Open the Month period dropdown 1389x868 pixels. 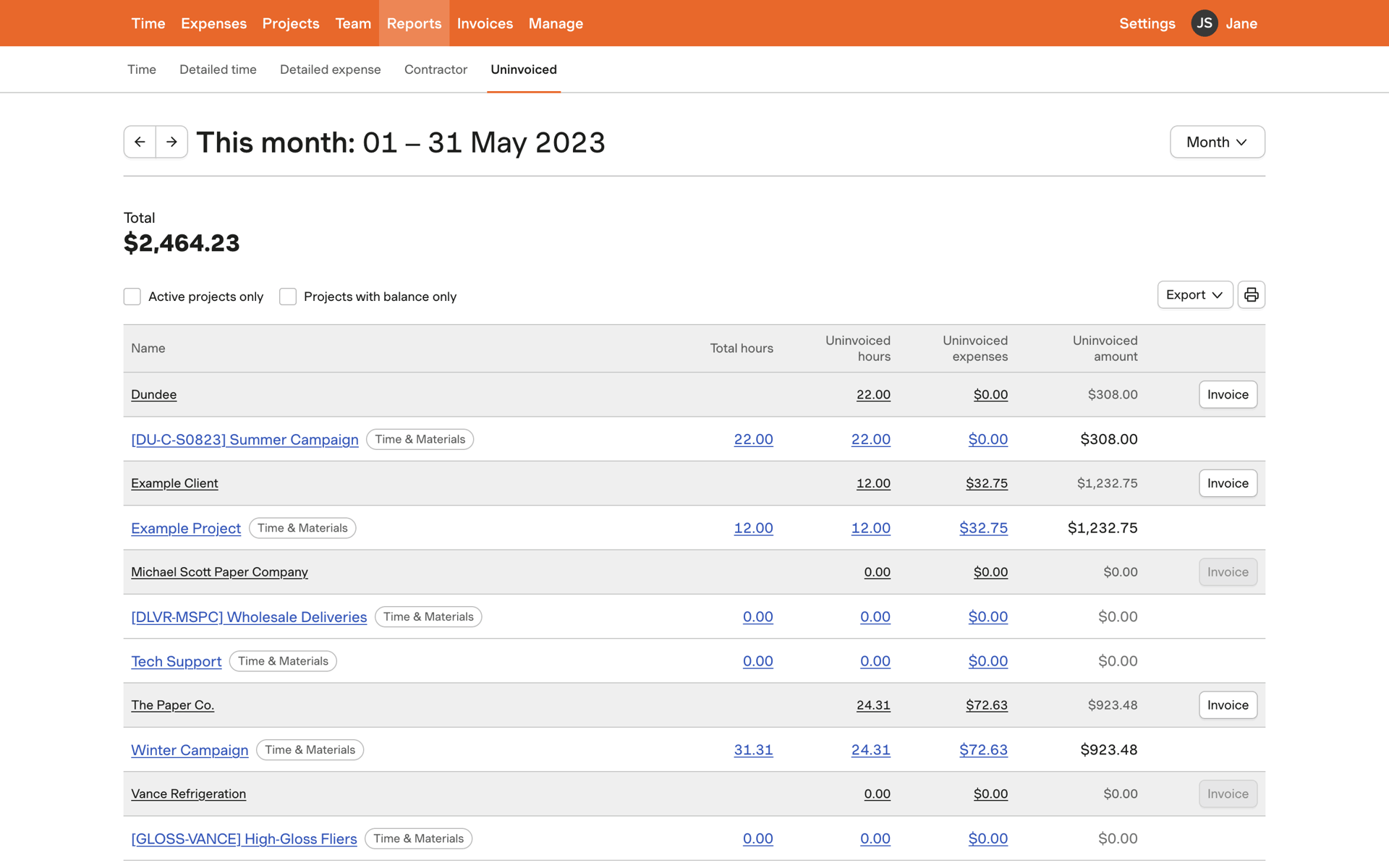click(1217, 142)
